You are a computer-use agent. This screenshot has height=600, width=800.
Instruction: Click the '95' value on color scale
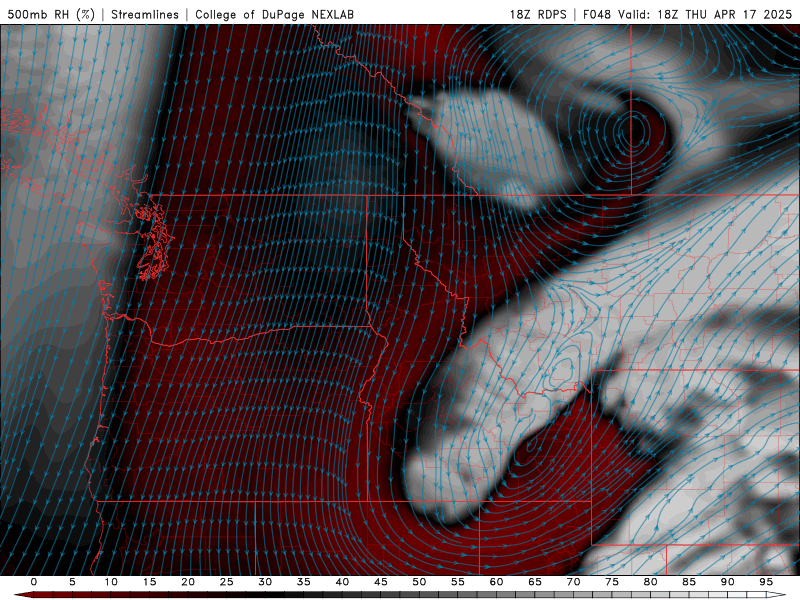click(x=766, y=582)
